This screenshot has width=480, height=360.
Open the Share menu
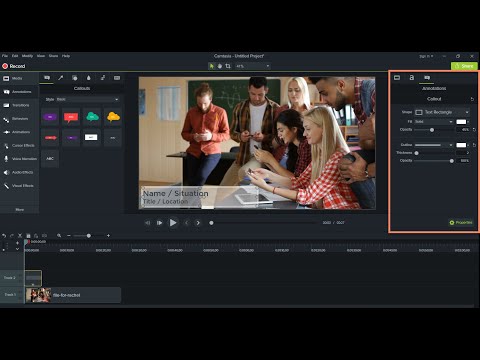pyautogui.click(x=53, y=56)
